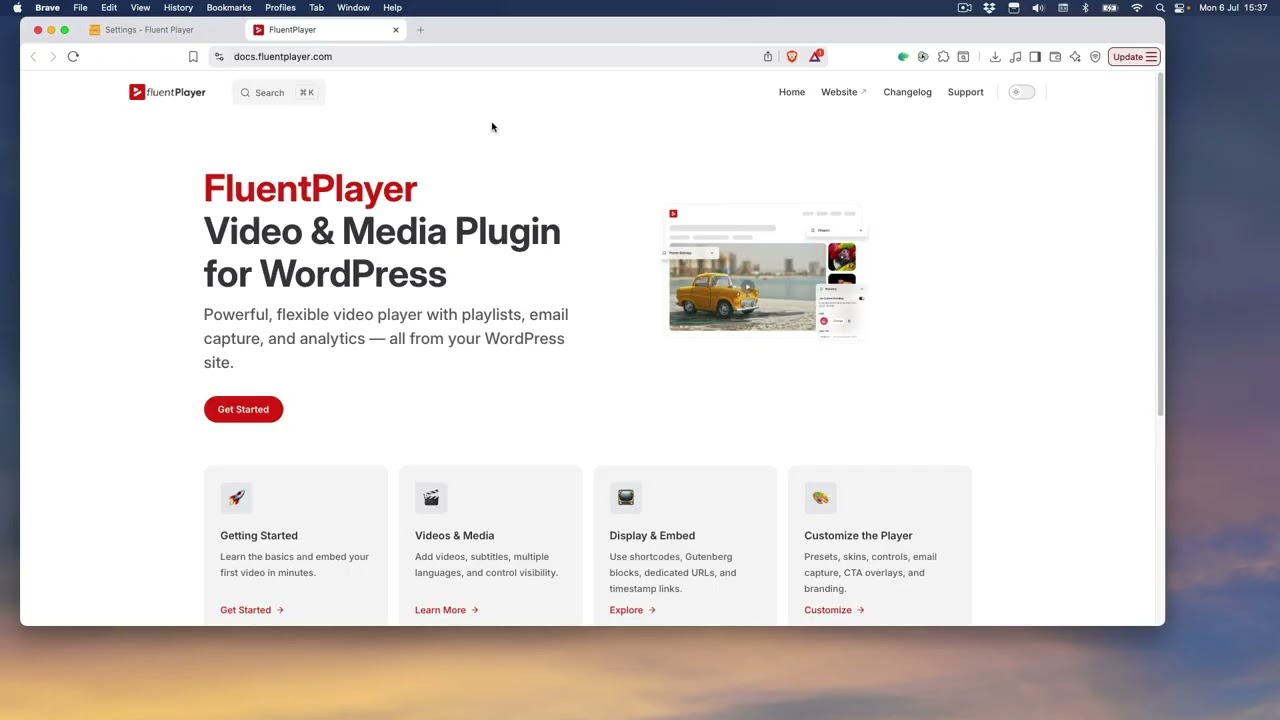Image resolution: width=1280 pixels, height=720 pixels.
Task: Open the date and time in menu bar
Action: click(x=1233, y=8)
